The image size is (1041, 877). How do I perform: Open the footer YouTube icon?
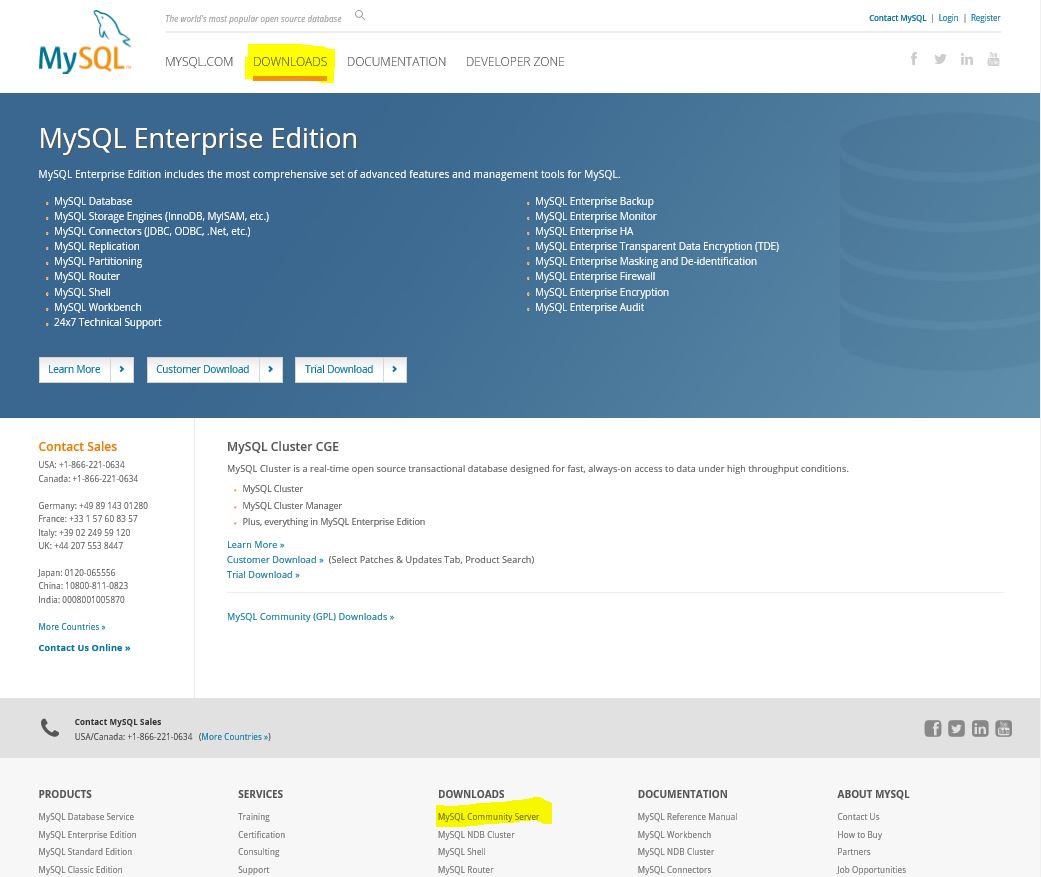pos(1004,728)
